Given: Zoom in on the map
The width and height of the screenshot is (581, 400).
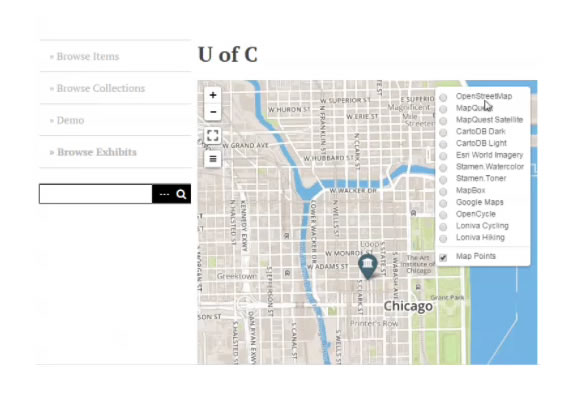Looking at the screenshot, I should 213,95.
